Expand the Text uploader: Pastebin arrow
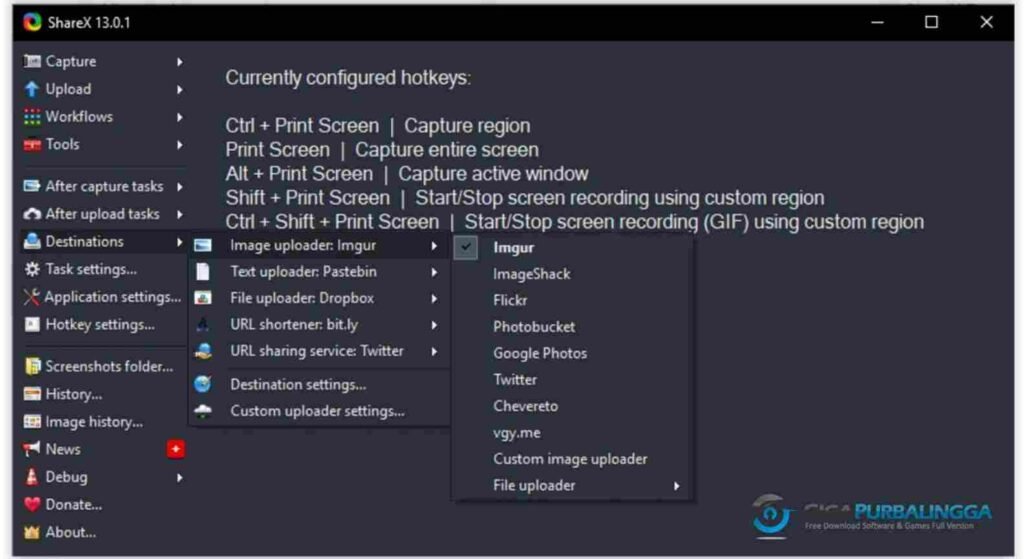This screenshot has height=559, width=1024. (x=434, y=272)
